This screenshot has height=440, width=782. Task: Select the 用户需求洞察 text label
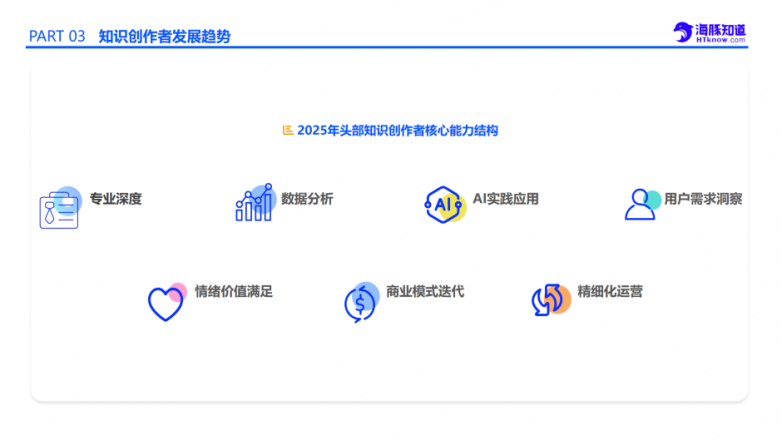(x=703, y=199)
